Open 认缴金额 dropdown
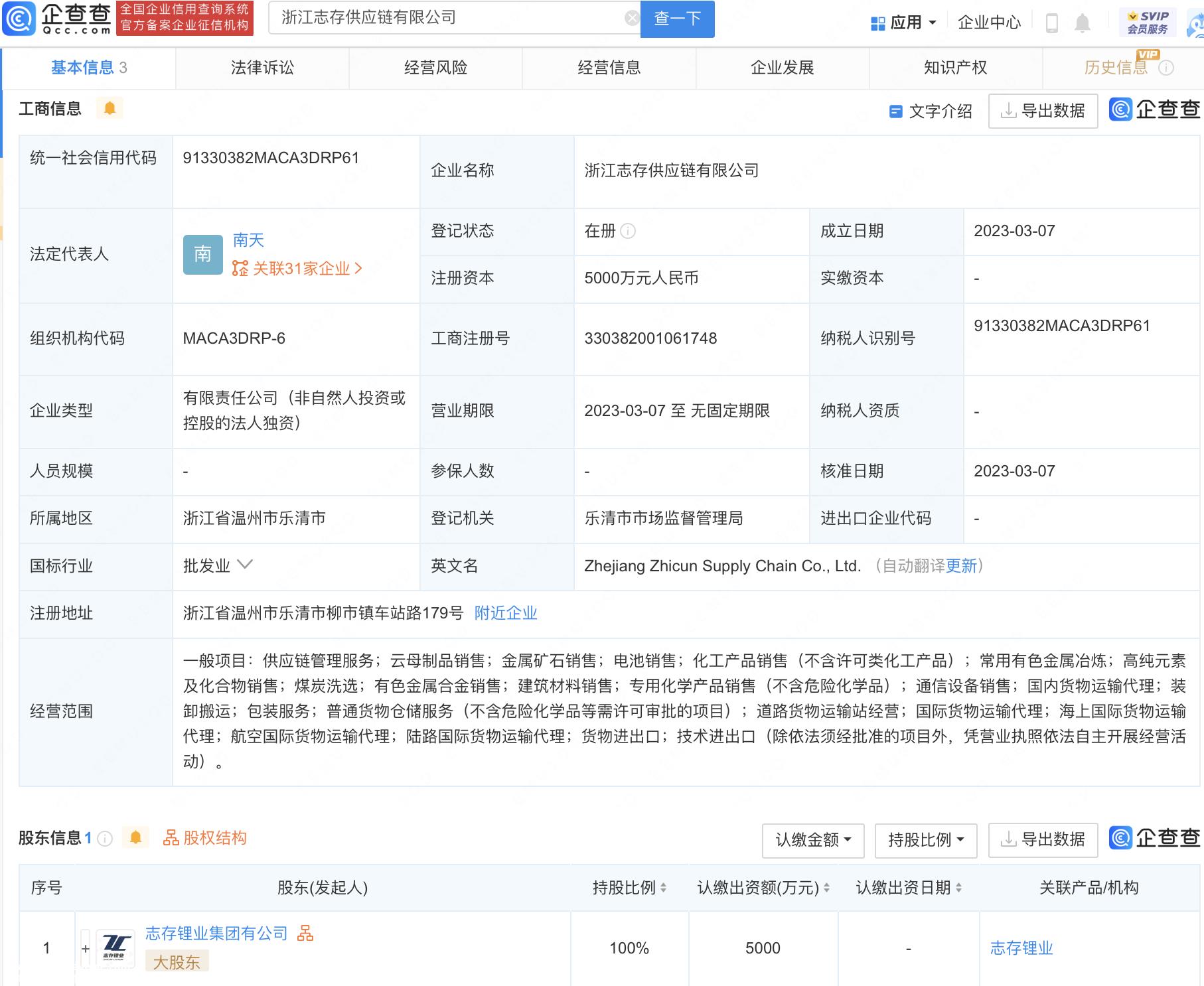1204x986 pixels. click(x=813, y=840)
